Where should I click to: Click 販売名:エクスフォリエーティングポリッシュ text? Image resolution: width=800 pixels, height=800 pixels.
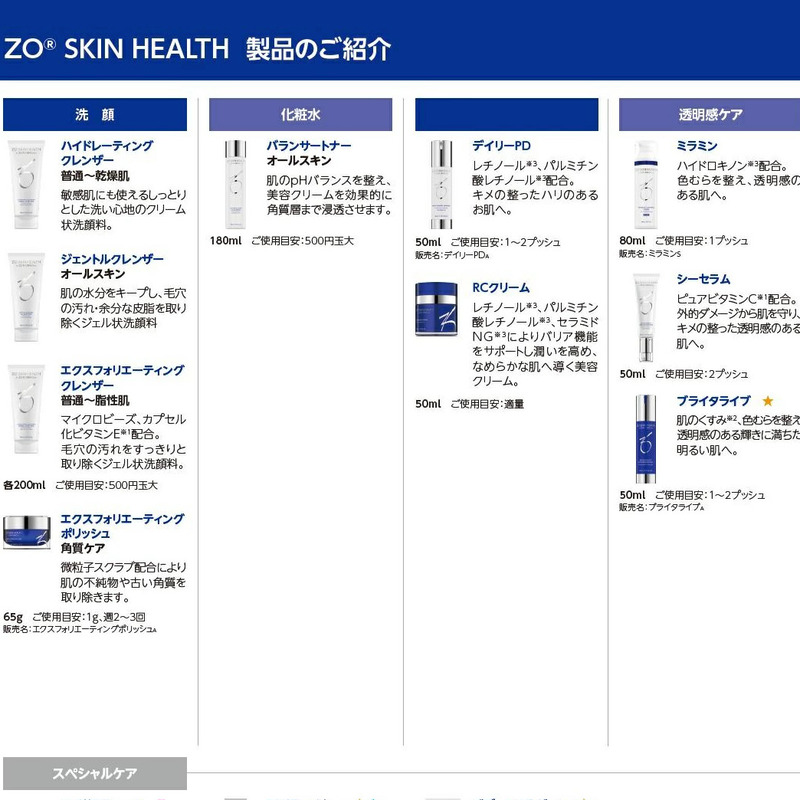point(80,630)
